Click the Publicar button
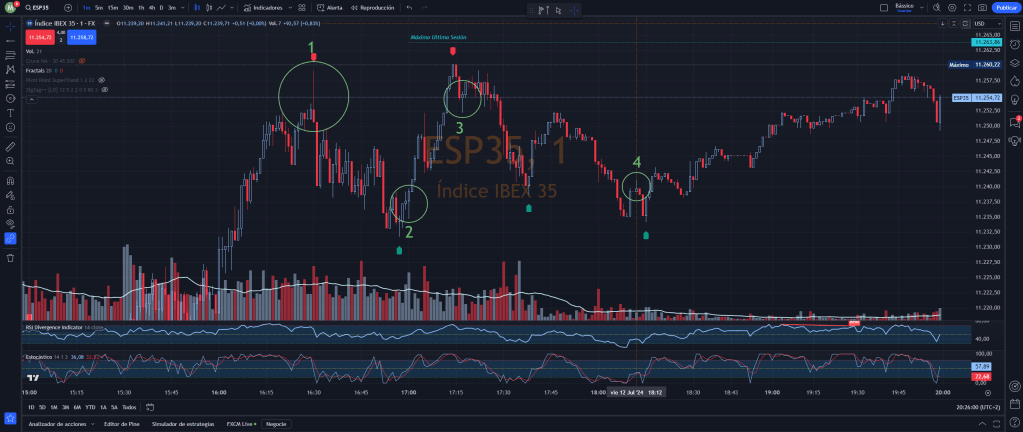1023x432 pixels. [x=1005, y=7]
